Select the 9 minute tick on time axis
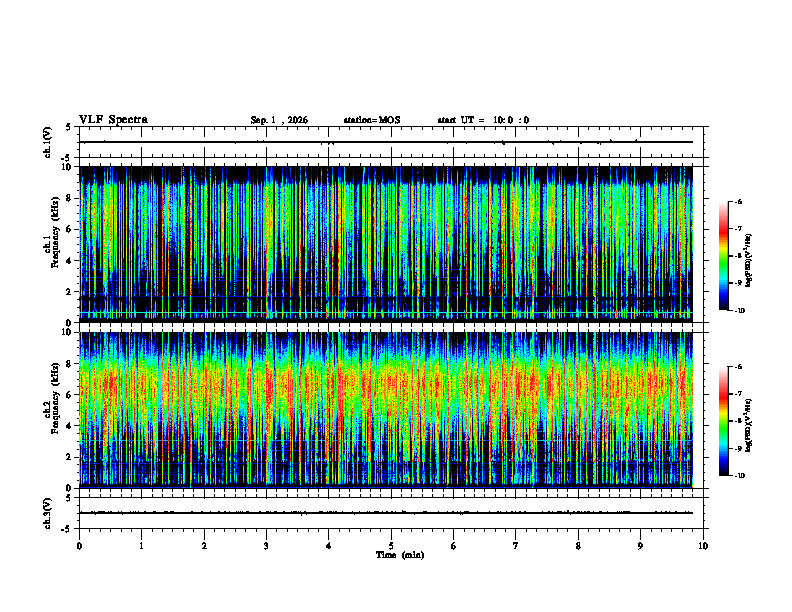 [x=640, y=546]
